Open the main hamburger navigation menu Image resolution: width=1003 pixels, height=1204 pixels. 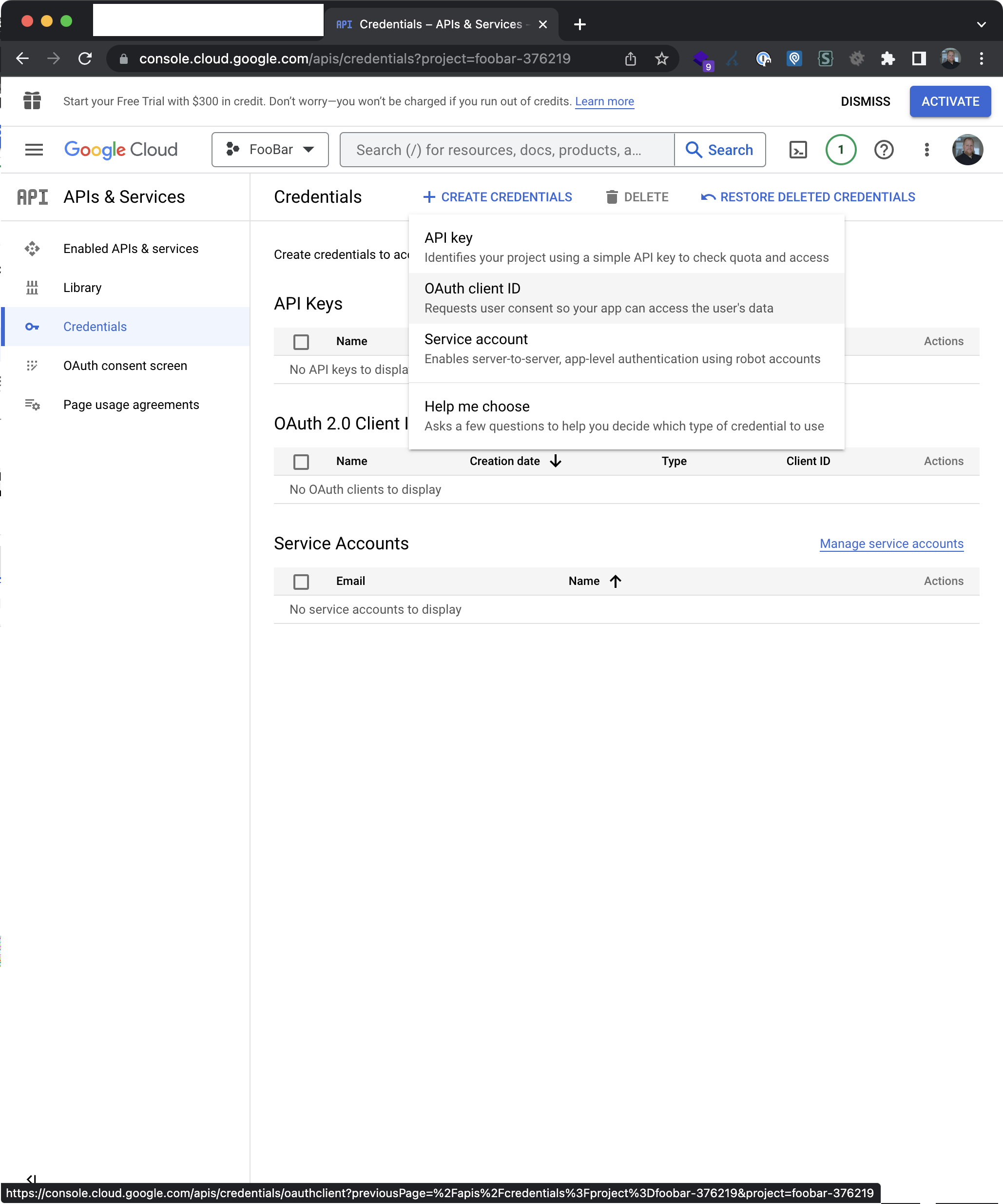click(34, 150)
